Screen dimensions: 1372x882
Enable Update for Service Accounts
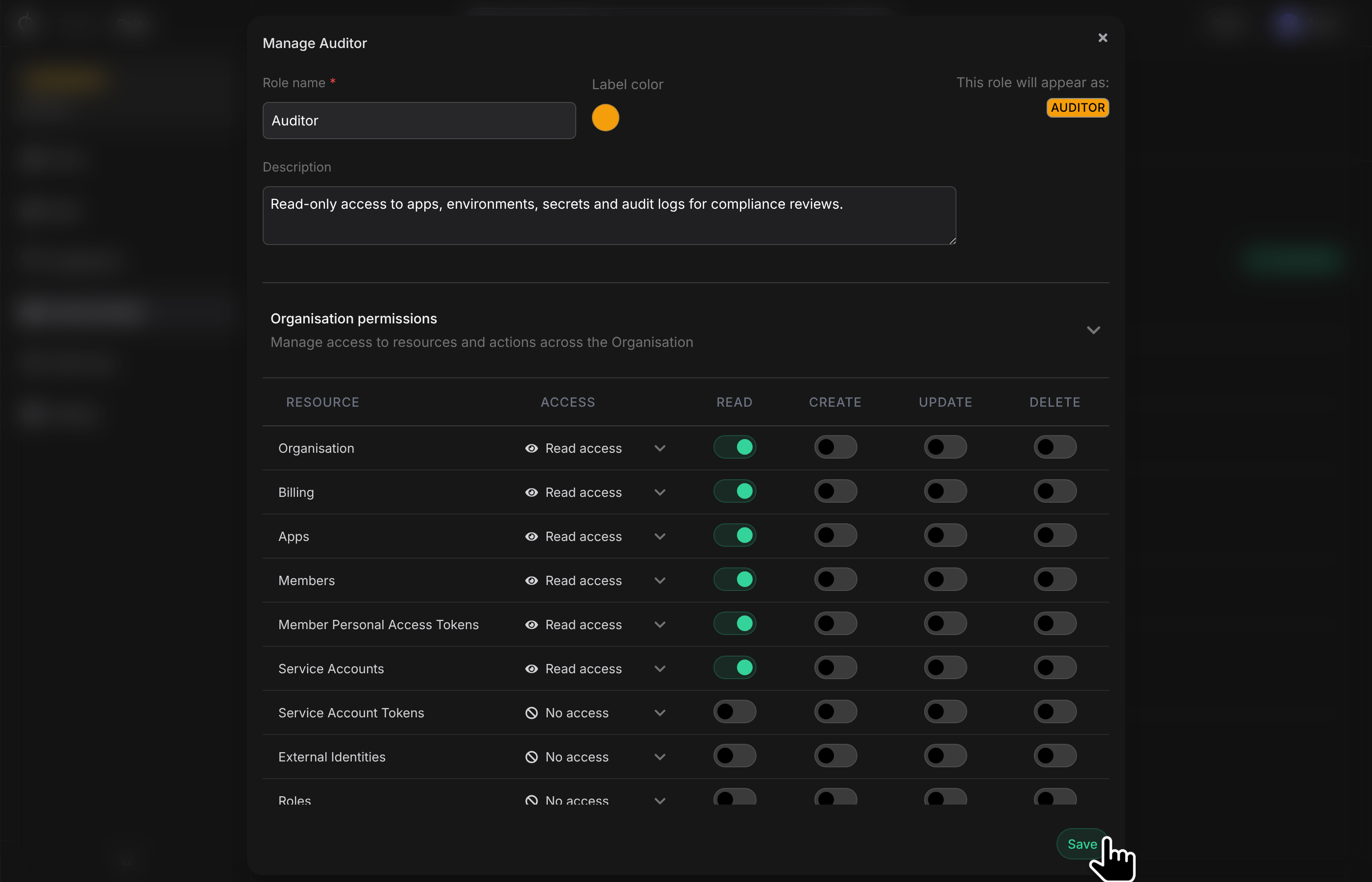[x=945, y=668]
